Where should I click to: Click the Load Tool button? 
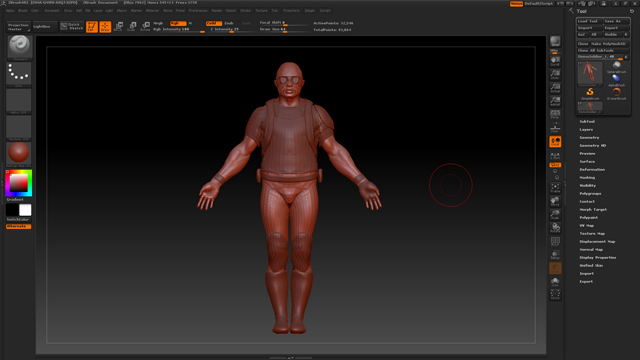[x=589, y=21]
